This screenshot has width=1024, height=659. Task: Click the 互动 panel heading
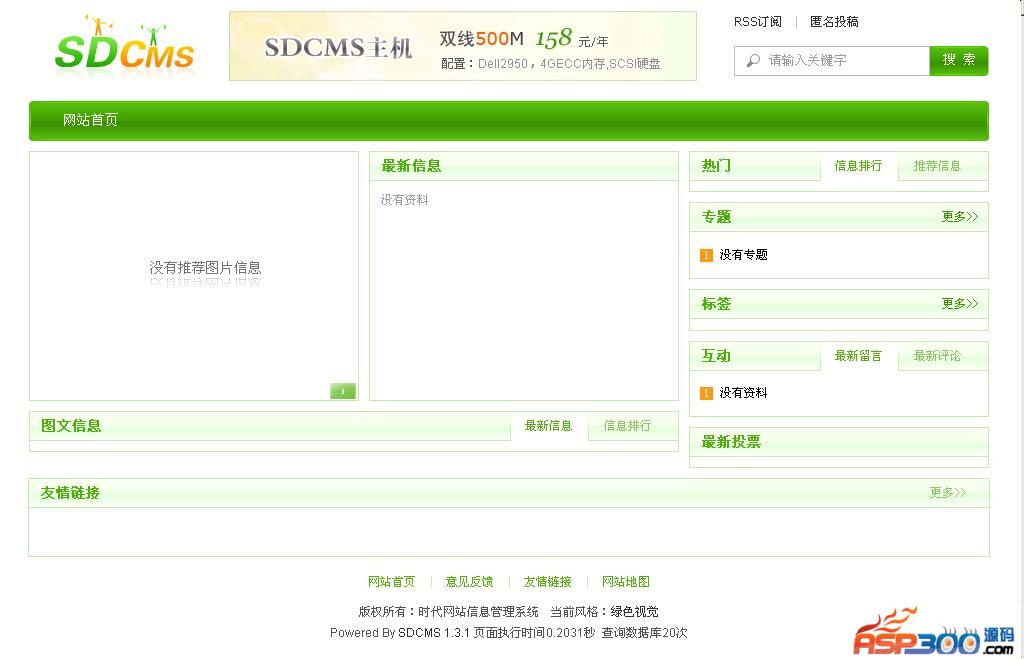pos(716,356)
